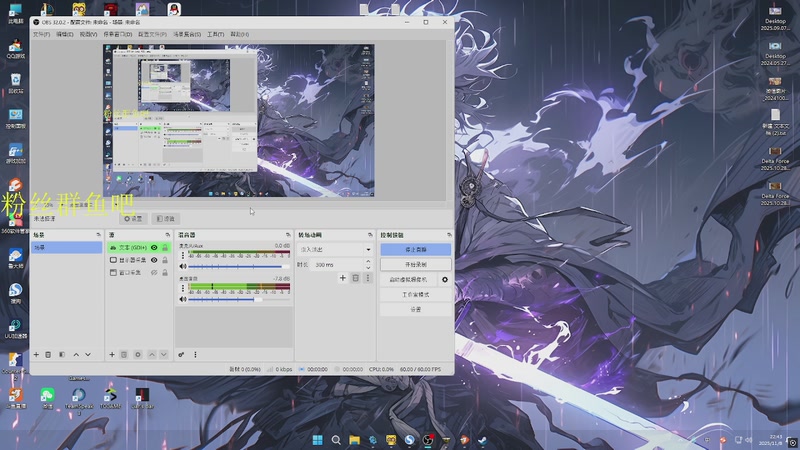Open transition properties three-dot menu
The width and height of the screenshot is (800, 450).
pos(368,278)
